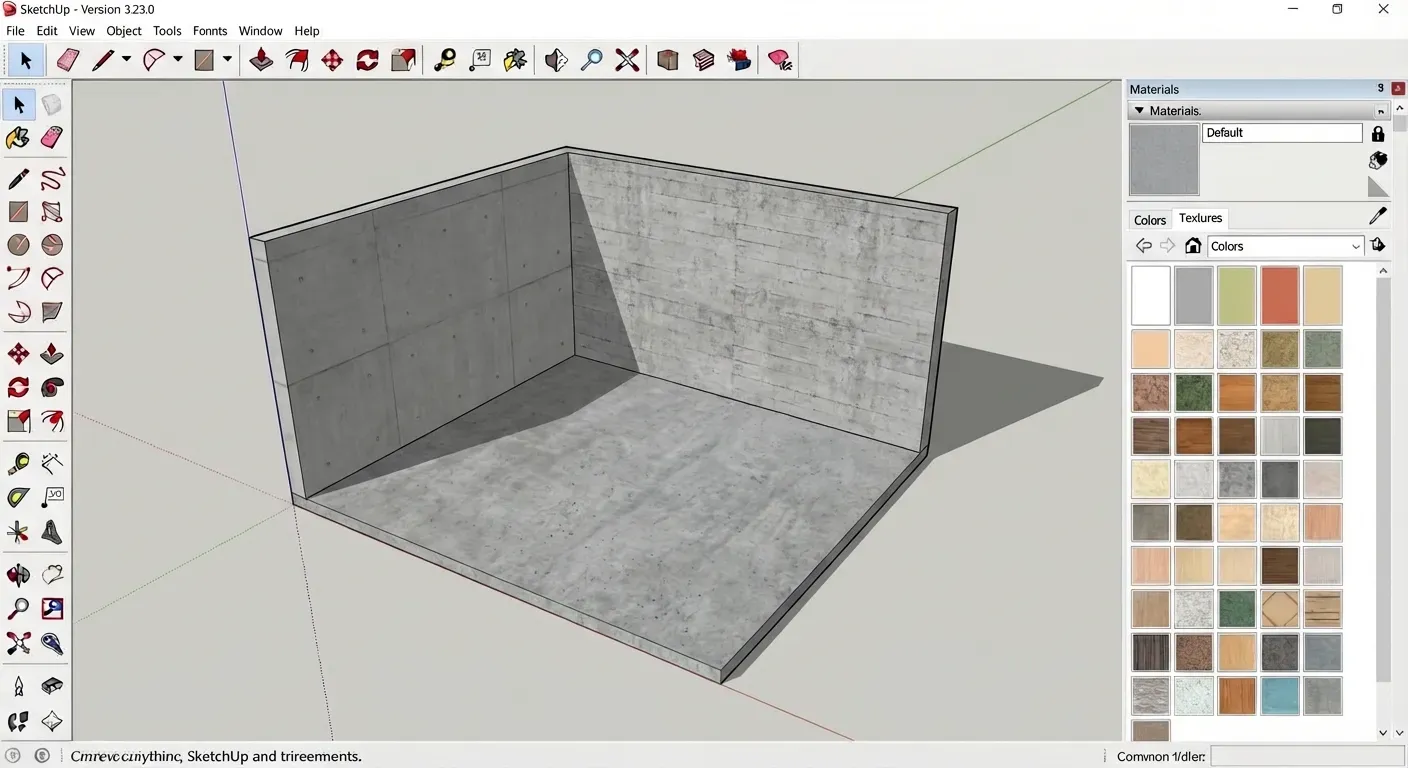Click the In Model home icon
1408x768 pixels.
coord(1192,246)
